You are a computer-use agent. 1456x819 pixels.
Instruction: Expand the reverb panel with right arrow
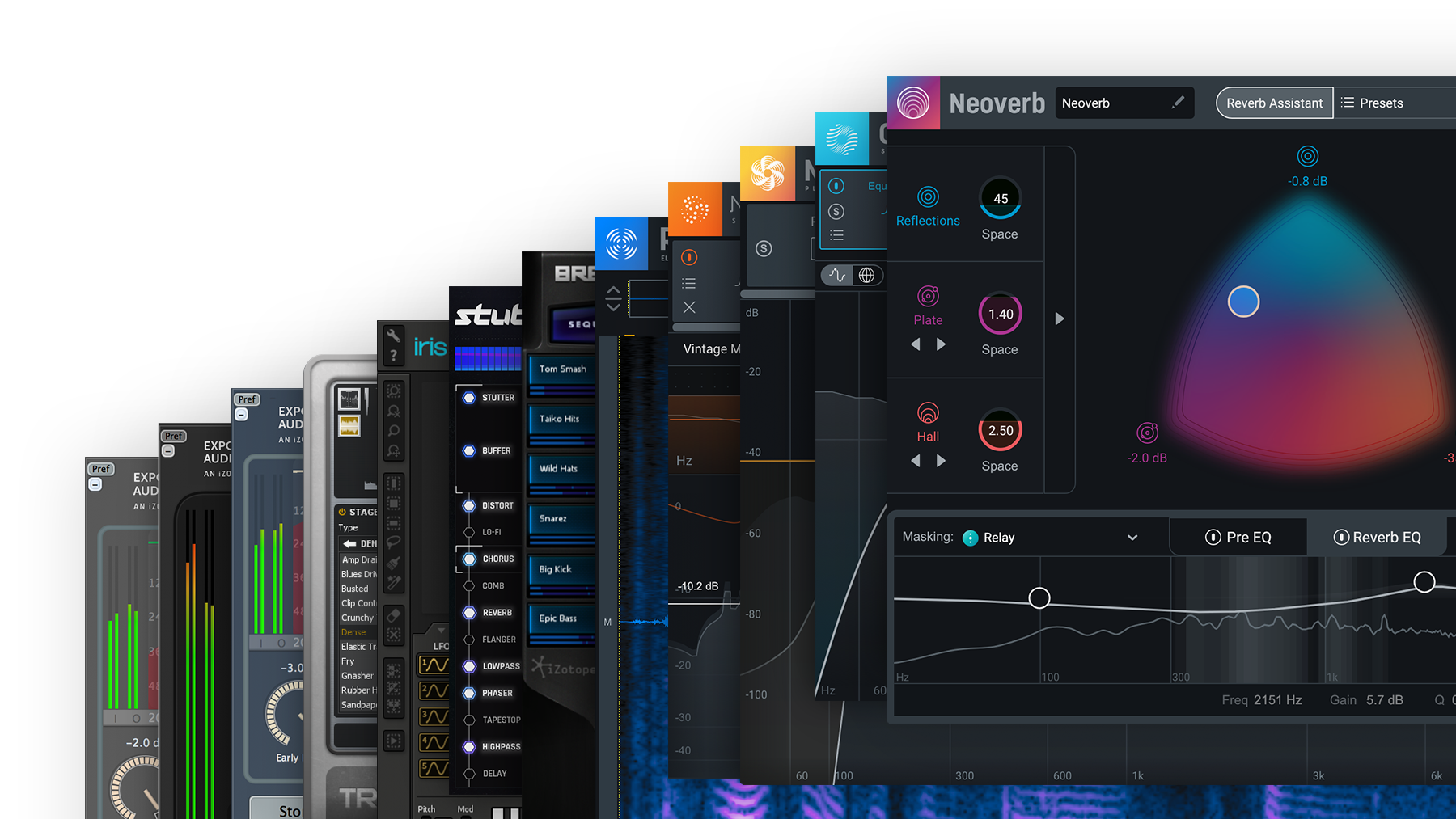1060,319
